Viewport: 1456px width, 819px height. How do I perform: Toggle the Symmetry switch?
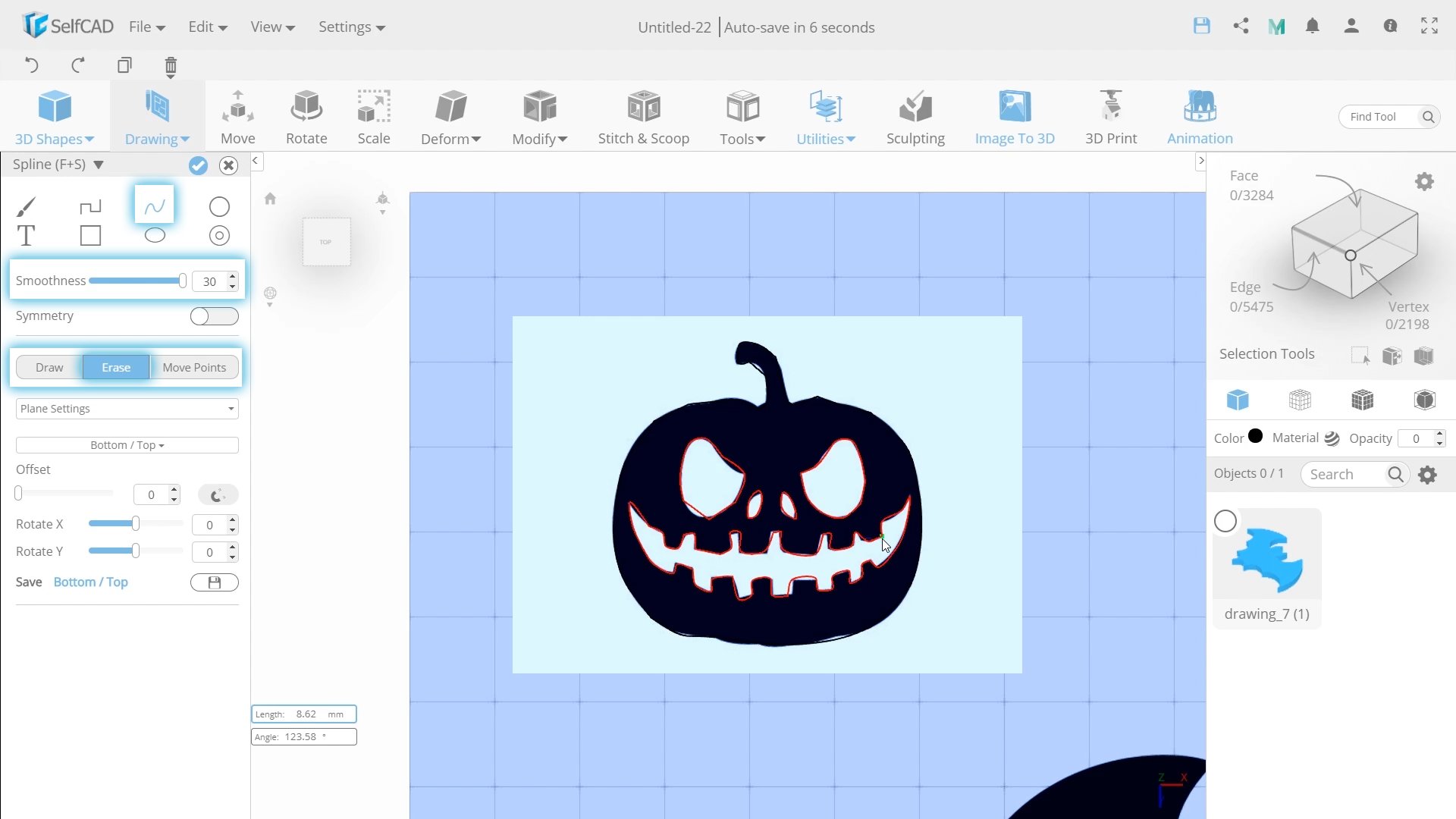[x=214, y=316]
